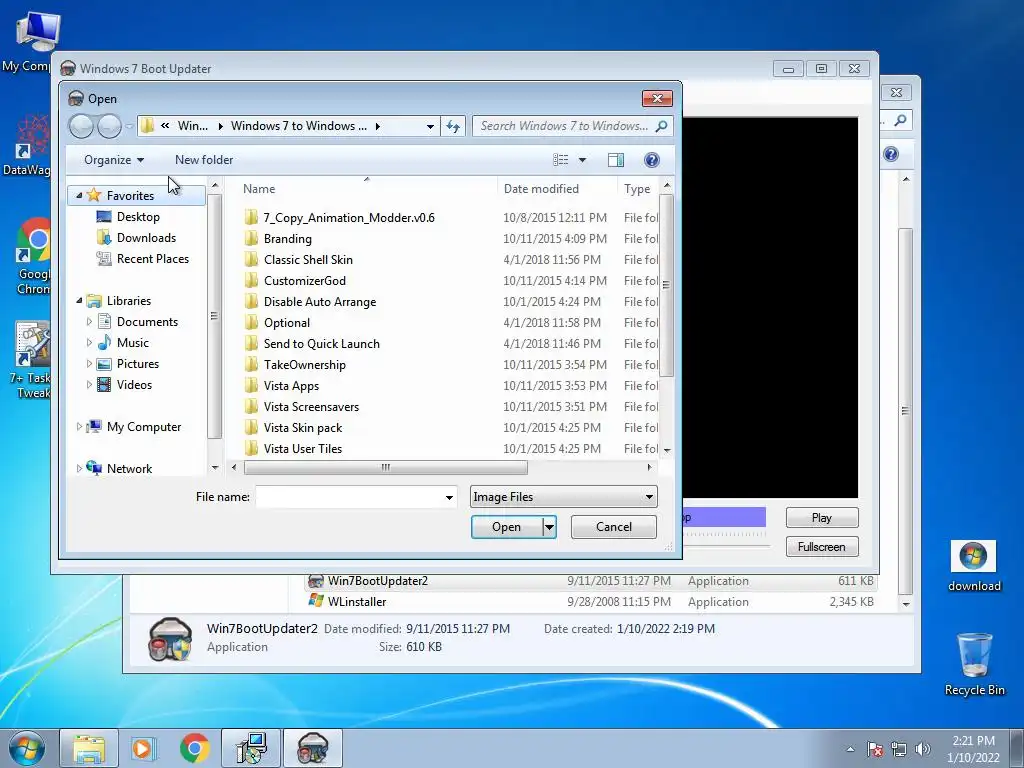
Task: Click New folder
Action: click(x=204, y=160)
